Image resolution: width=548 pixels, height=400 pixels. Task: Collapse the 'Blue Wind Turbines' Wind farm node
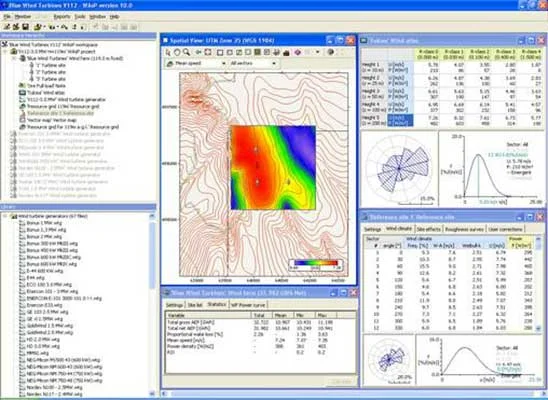pyautogui.click(x=15, y=58)
